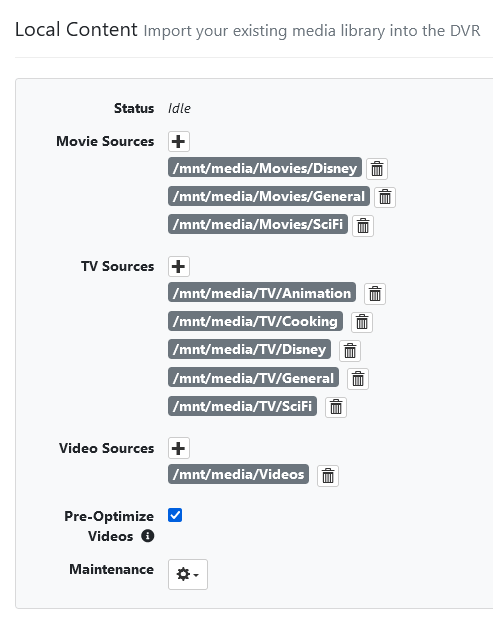Select the /mnt/media/Videos path badge
The height and width of the screenshot is (620, 493).
click(238, 474)
